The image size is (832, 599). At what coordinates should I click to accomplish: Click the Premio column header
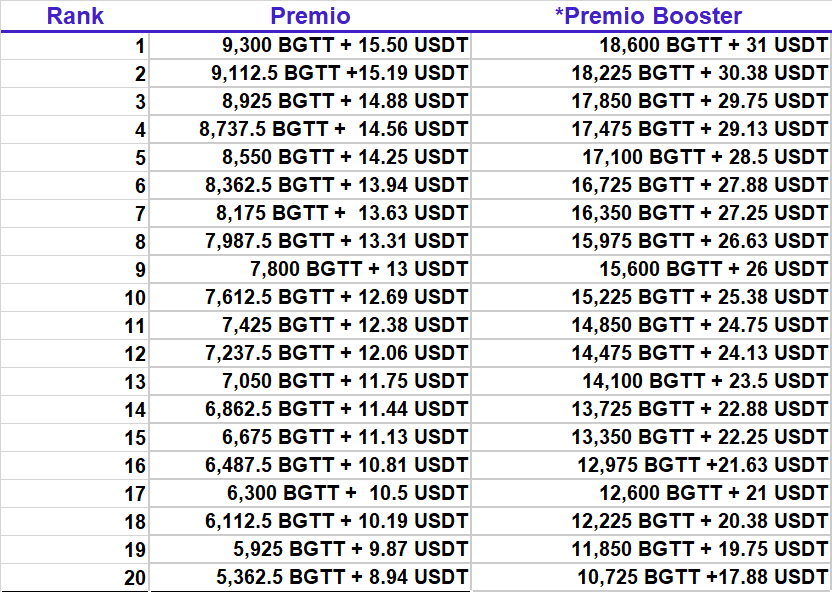(310, 16)
